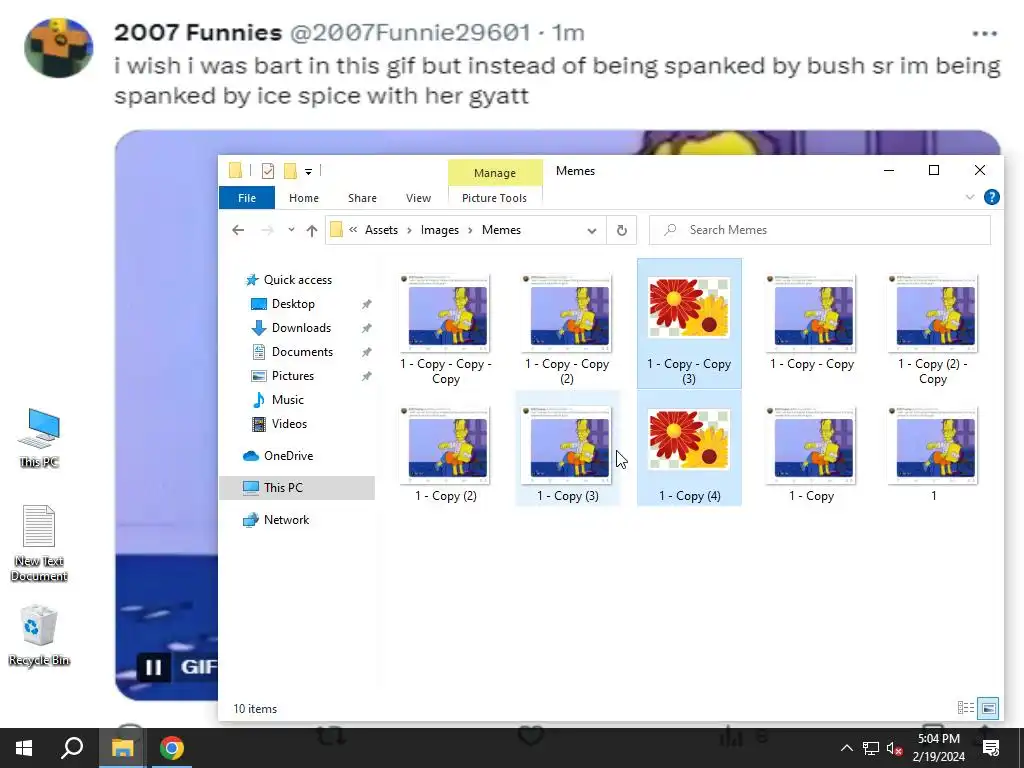Screen dimensions: 1024x768
Task: Show hidden breadcrumb path chevron
Action: 353,230
